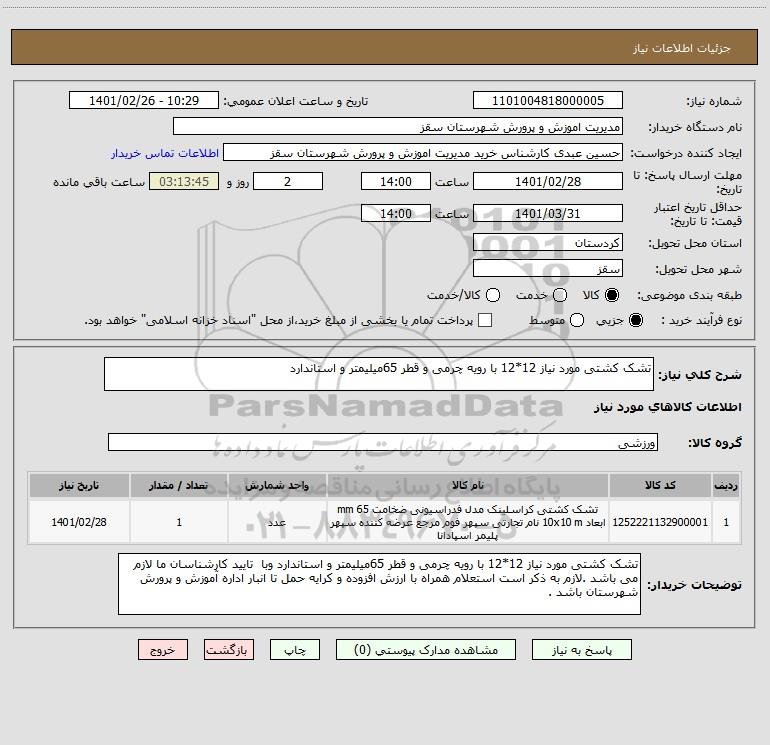The image size is (770, 745).
Task: Click the quantity cell showing 1
Action: [179, 522]
